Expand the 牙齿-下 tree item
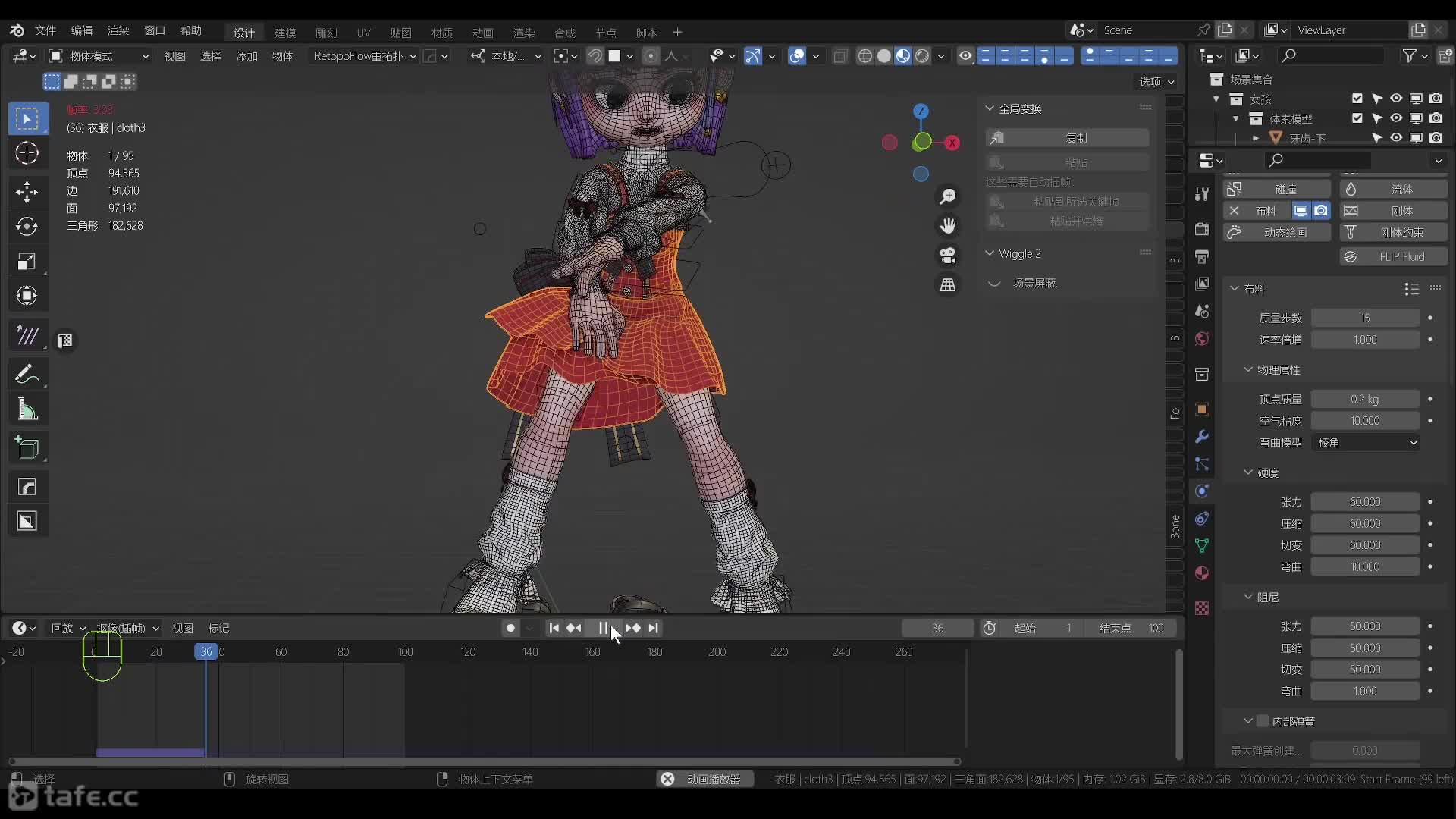1456x819 pixels. click(1256, 138)
